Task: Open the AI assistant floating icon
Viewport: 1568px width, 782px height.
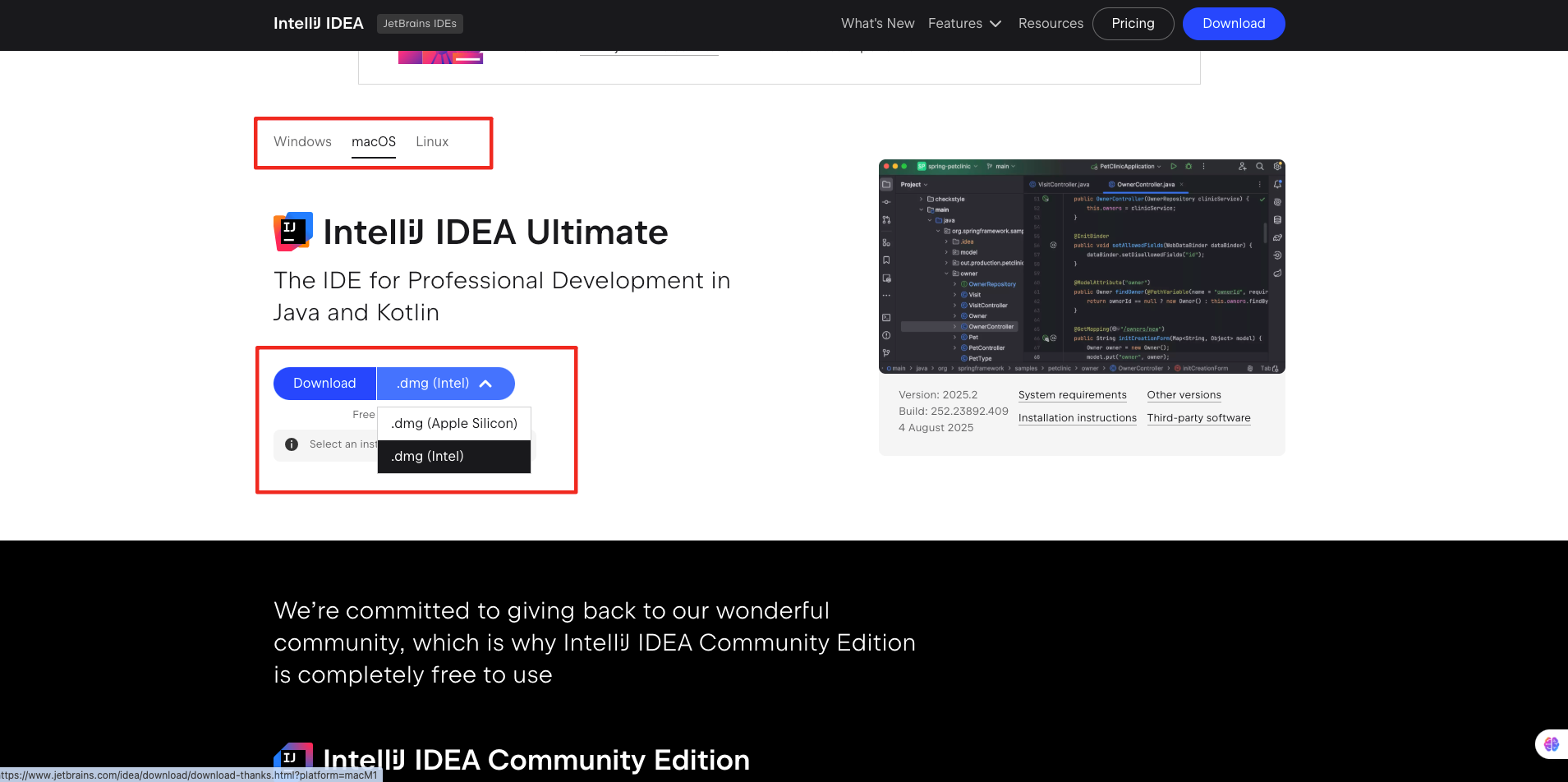Action: 1551,744
